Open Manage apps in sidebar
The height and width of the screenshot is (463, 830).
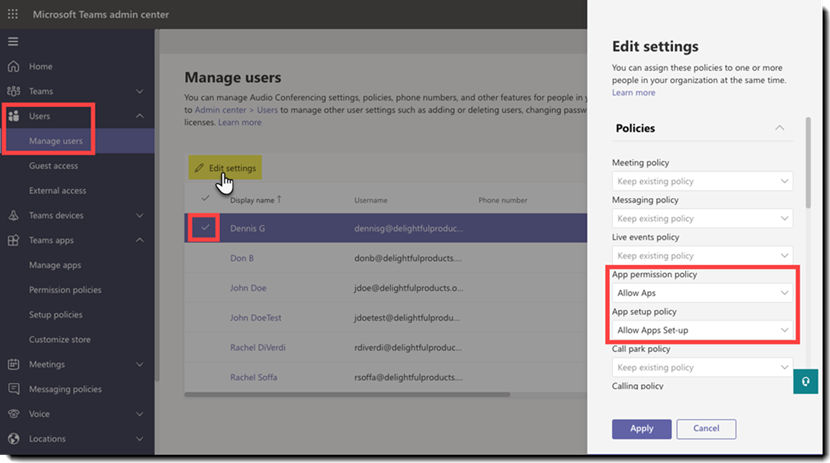(x=55, y=265)
